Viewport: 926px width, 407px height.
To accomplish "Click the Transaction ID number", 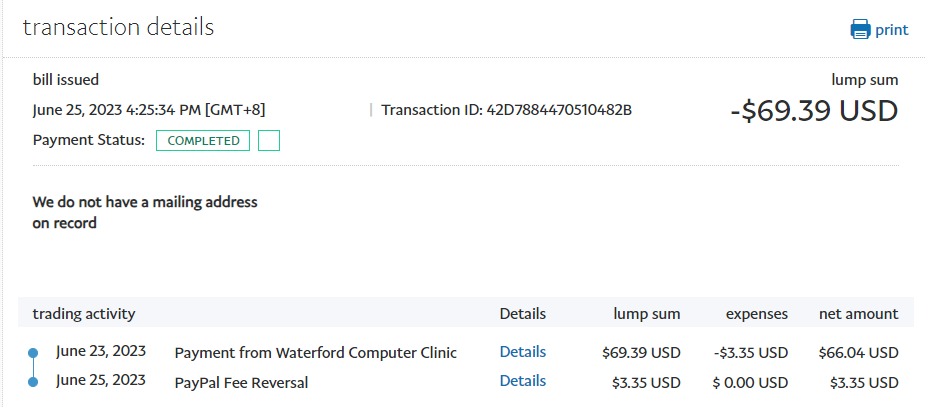I will 559,110.
